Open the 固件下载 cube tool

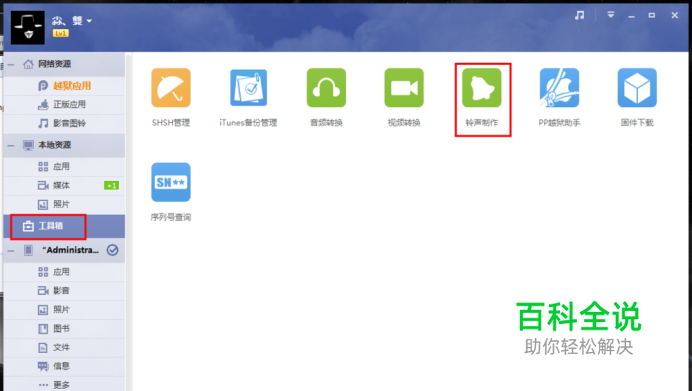(x=637, y=87)
